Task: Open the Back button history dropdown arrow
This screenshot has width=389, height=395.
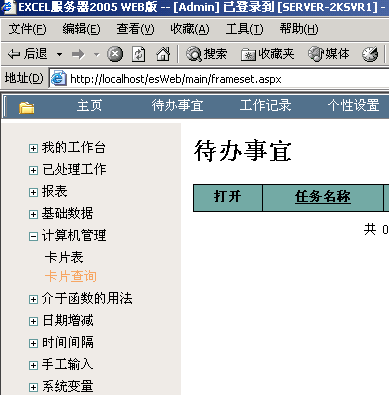Action: click(x=59, y=54)
